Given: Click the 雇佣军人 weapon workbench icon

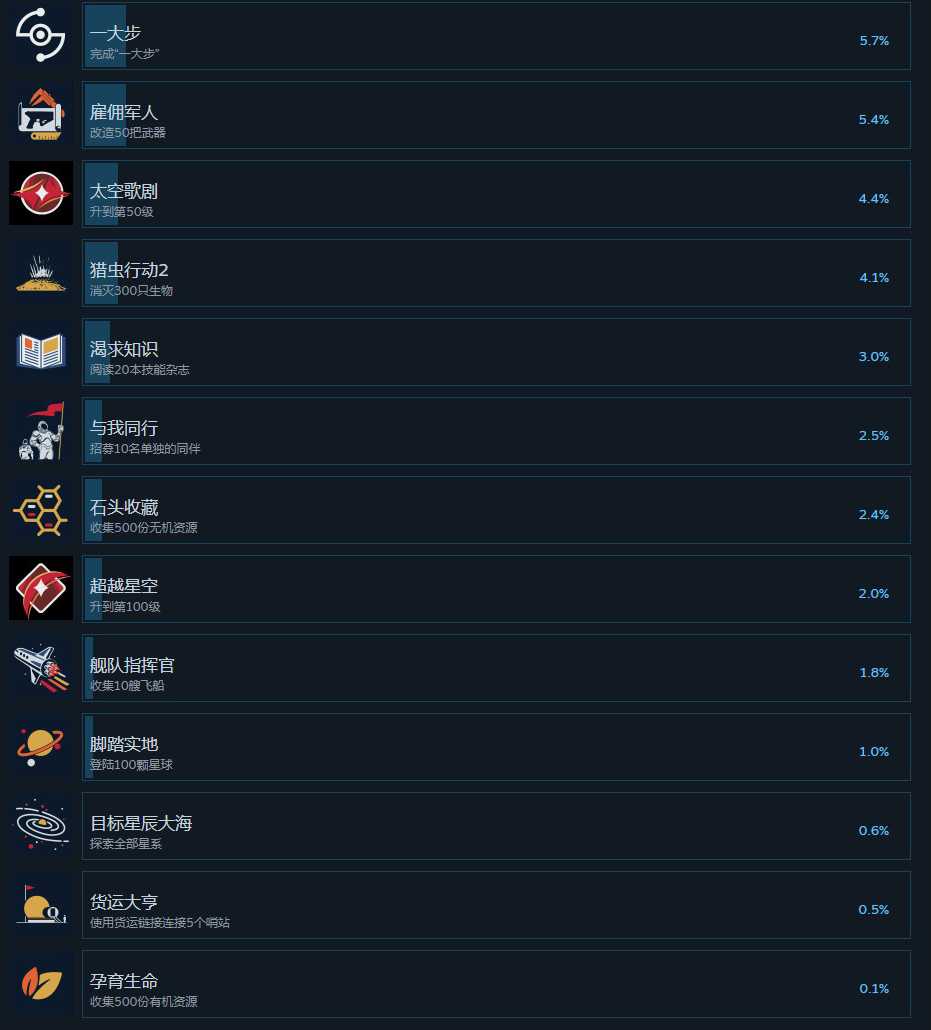Looking at the screenshot, I should 41,114.
